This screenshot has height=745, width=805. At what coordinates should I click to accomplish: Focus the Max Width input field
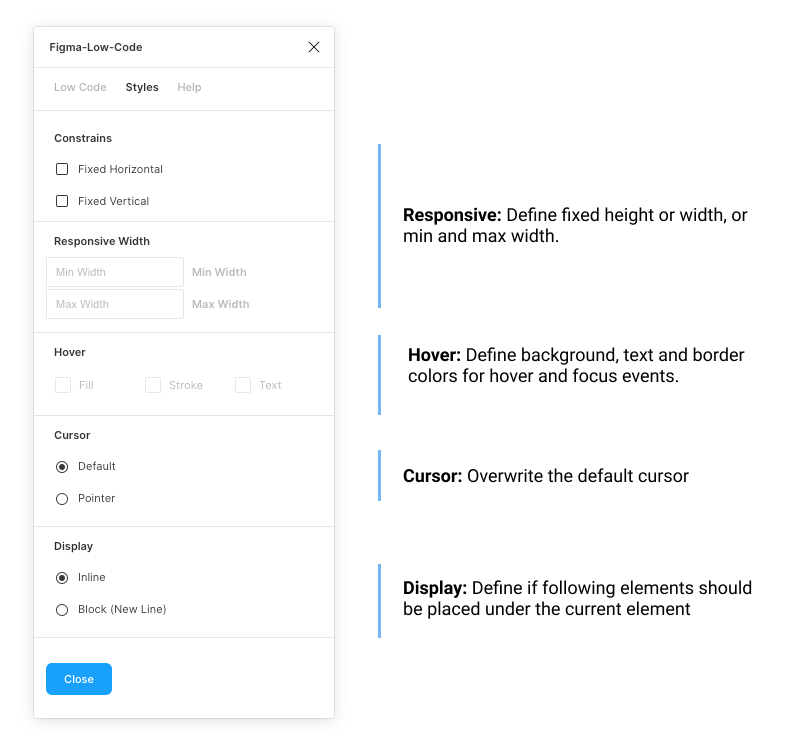115,304
